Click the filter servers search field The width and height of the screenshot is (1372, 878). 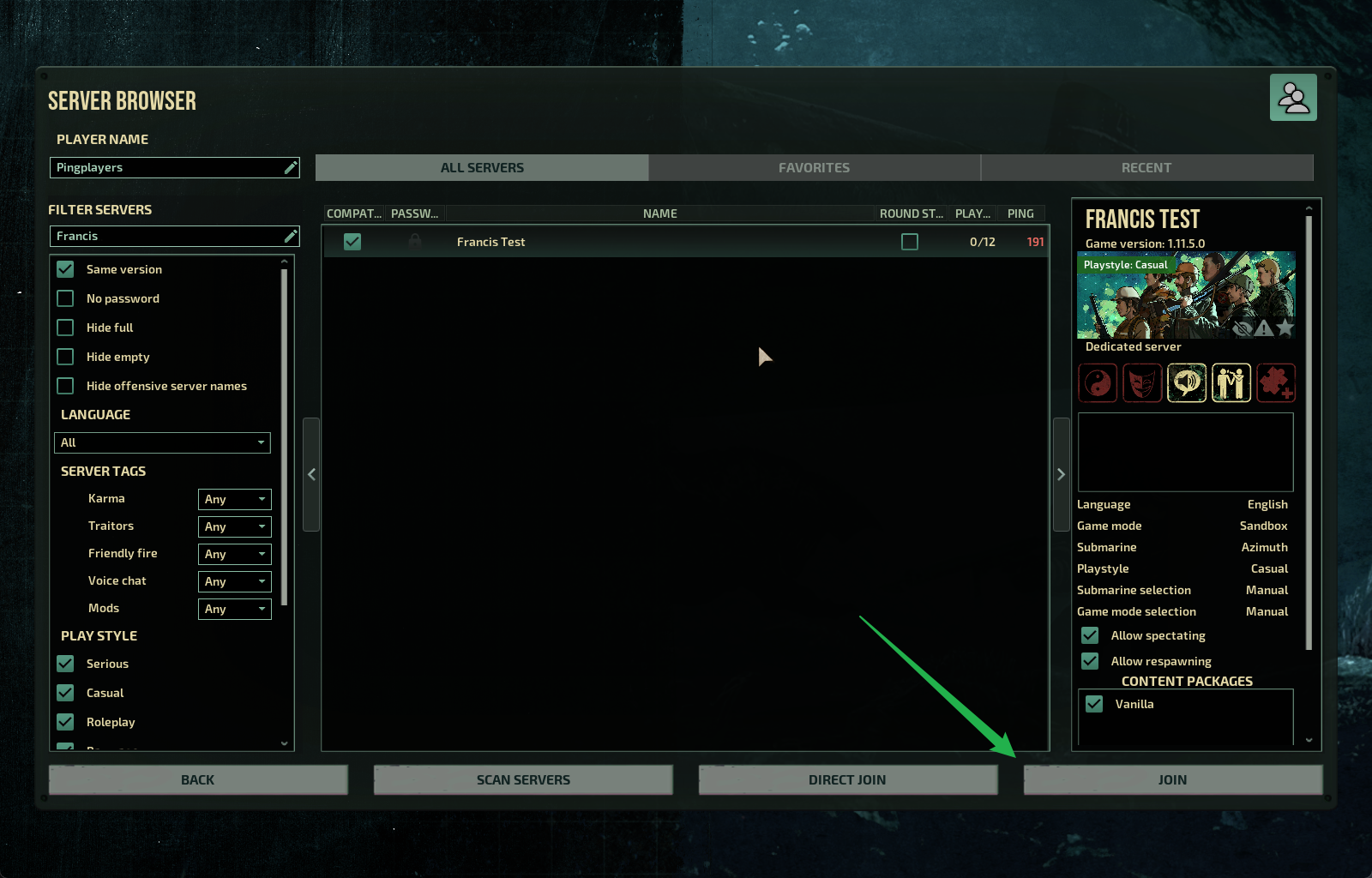click(x=167, y=236)
